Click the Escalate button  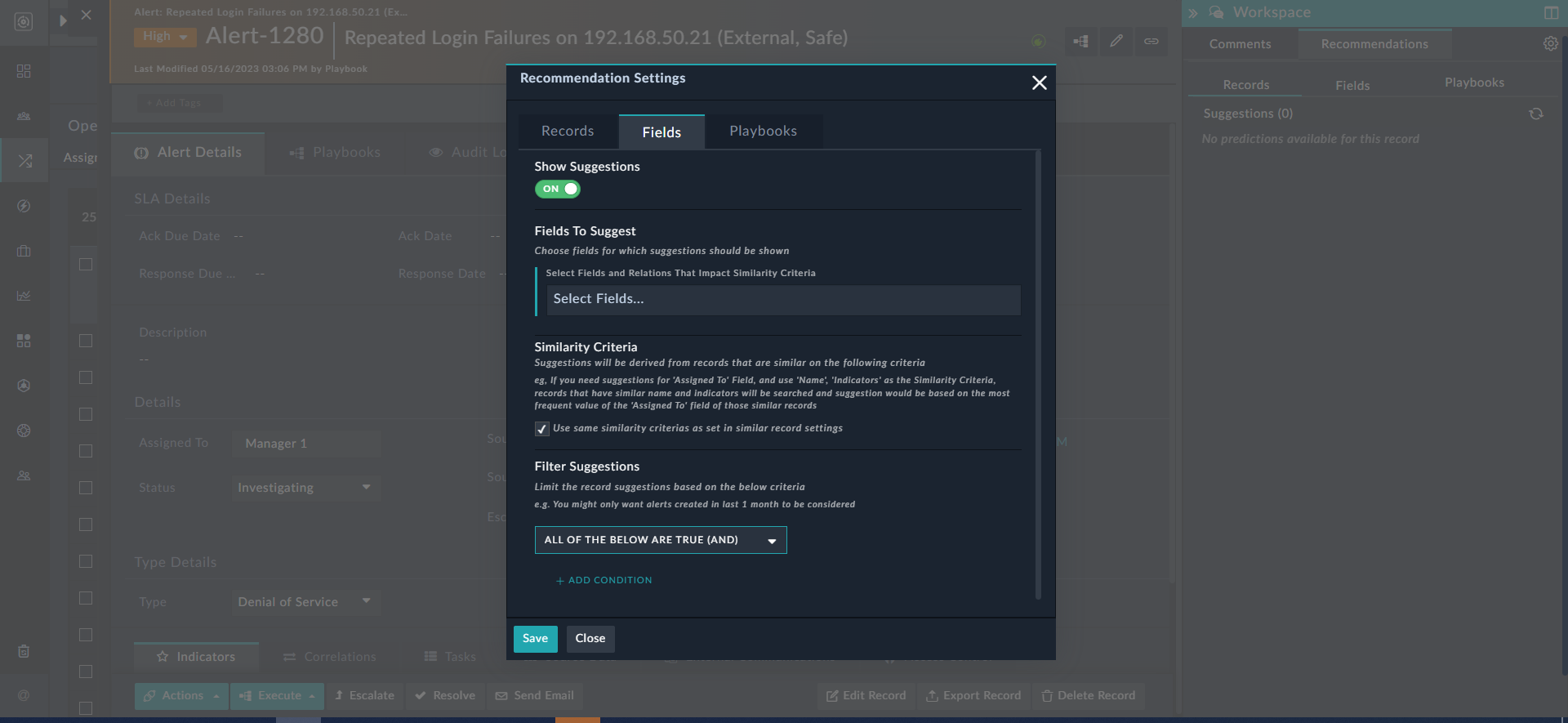365,696
